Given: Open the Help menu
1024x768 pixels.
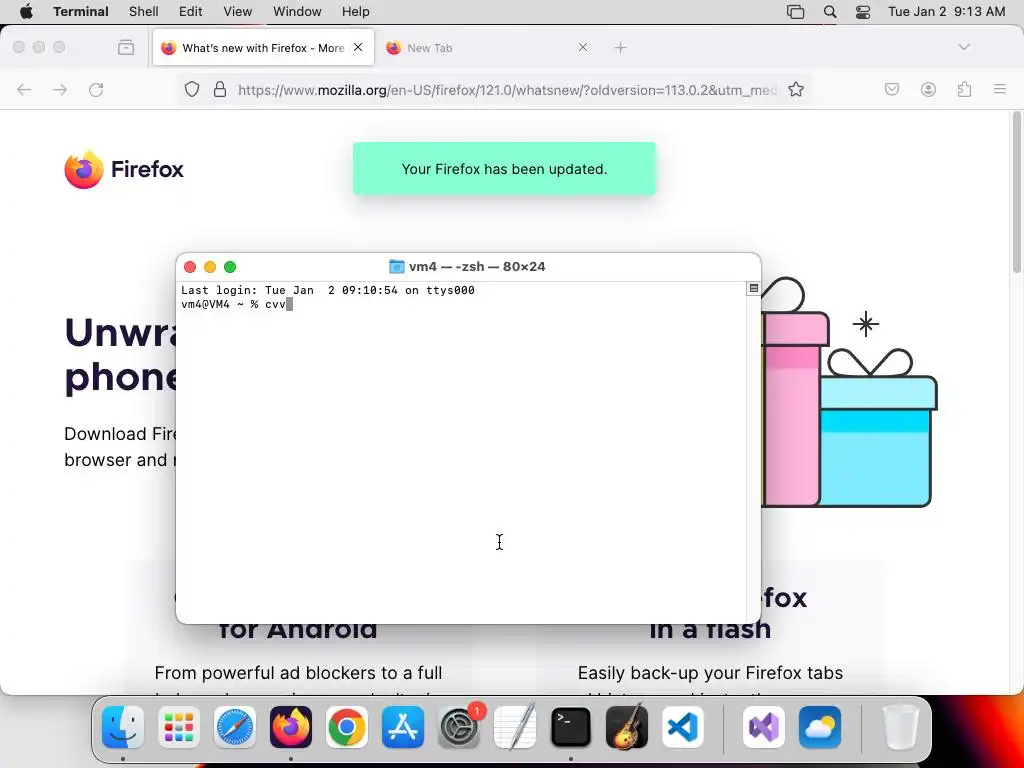Looking at the screenshot, I should 356,12.
